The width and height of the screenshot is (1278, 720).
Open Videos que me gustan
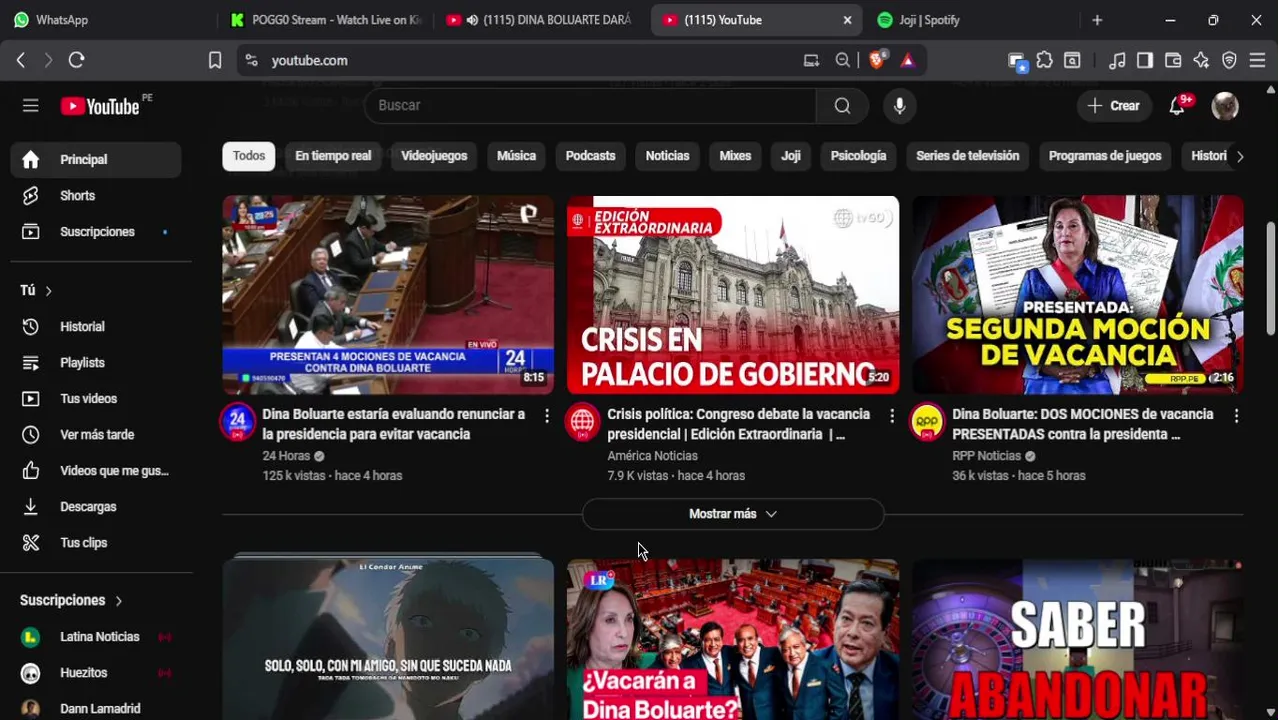(96, 471)
